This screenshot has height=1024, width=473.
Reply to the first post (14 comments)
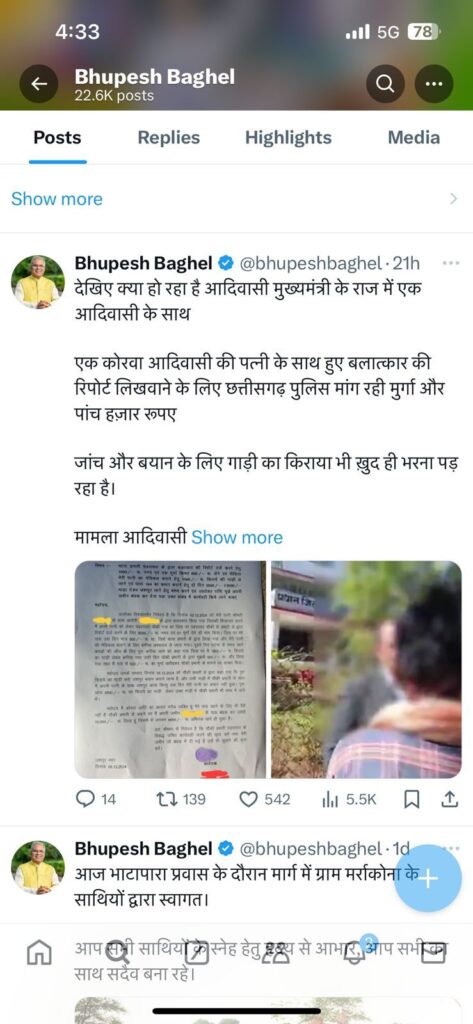(x=96, y=799)
